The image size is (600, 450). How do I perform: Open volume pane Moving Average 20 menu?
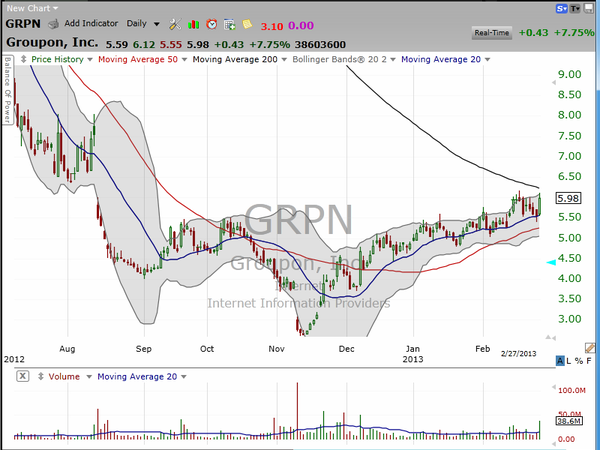coord(142,377)
